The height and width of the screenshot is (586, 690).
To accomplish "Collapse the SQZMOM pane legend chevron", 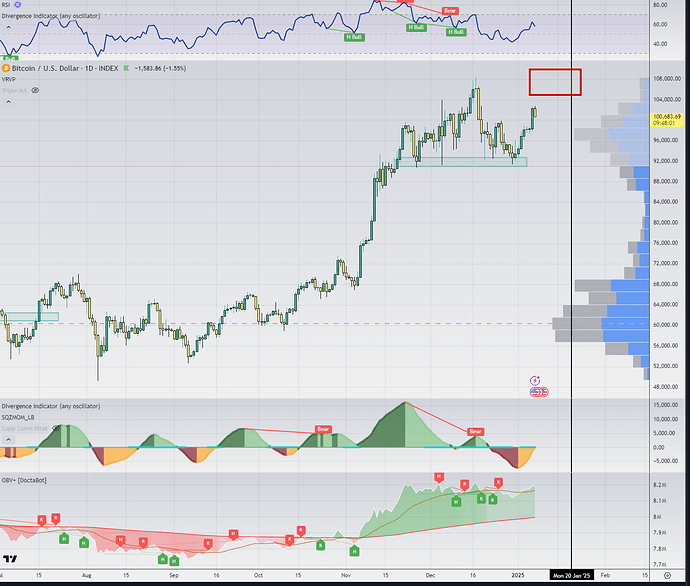I will 8,440.
